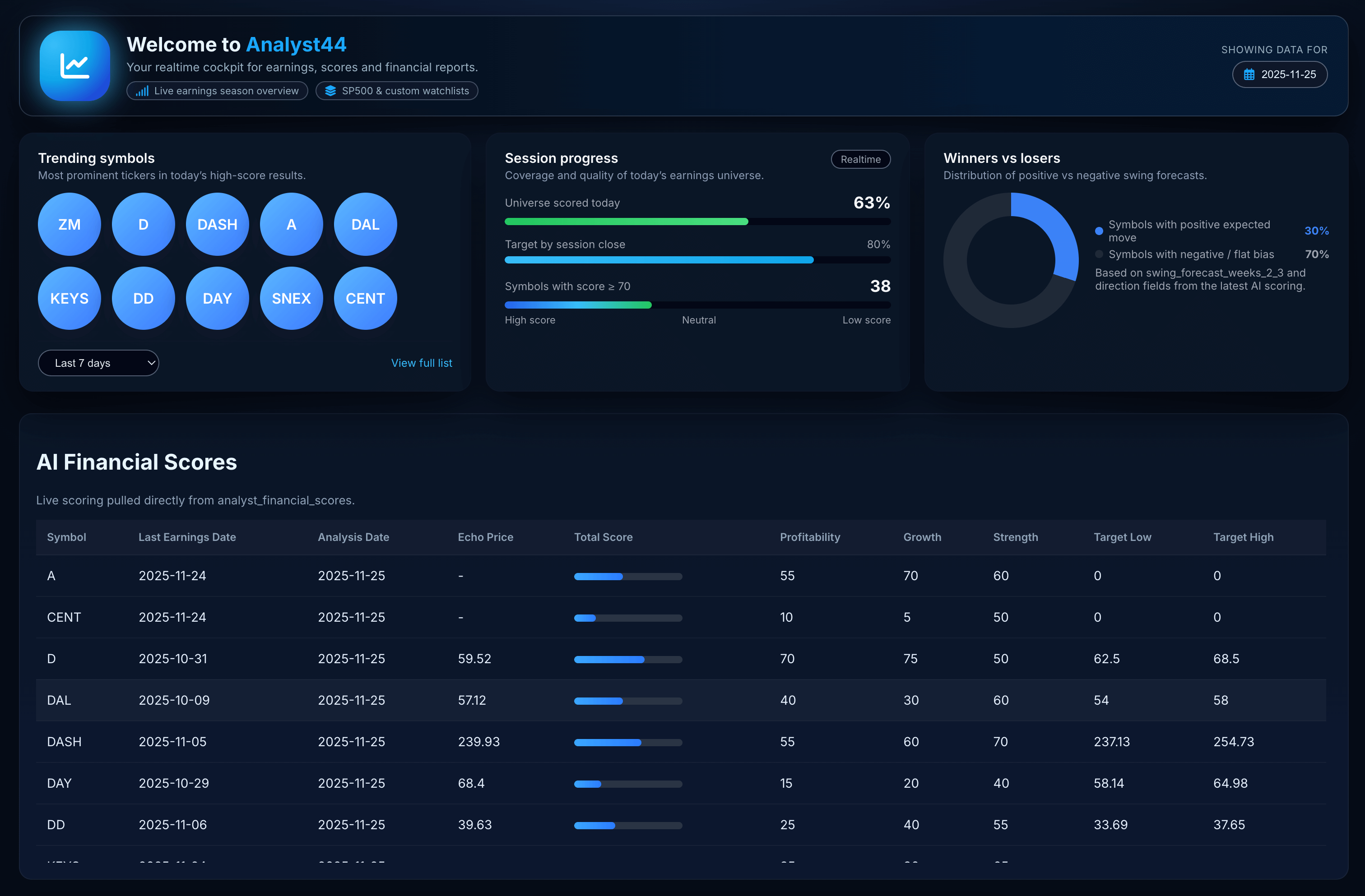The width and height of the screenshot is (1365, 896).
Task: Sort by Total Score column header
Action: point(604,537)
